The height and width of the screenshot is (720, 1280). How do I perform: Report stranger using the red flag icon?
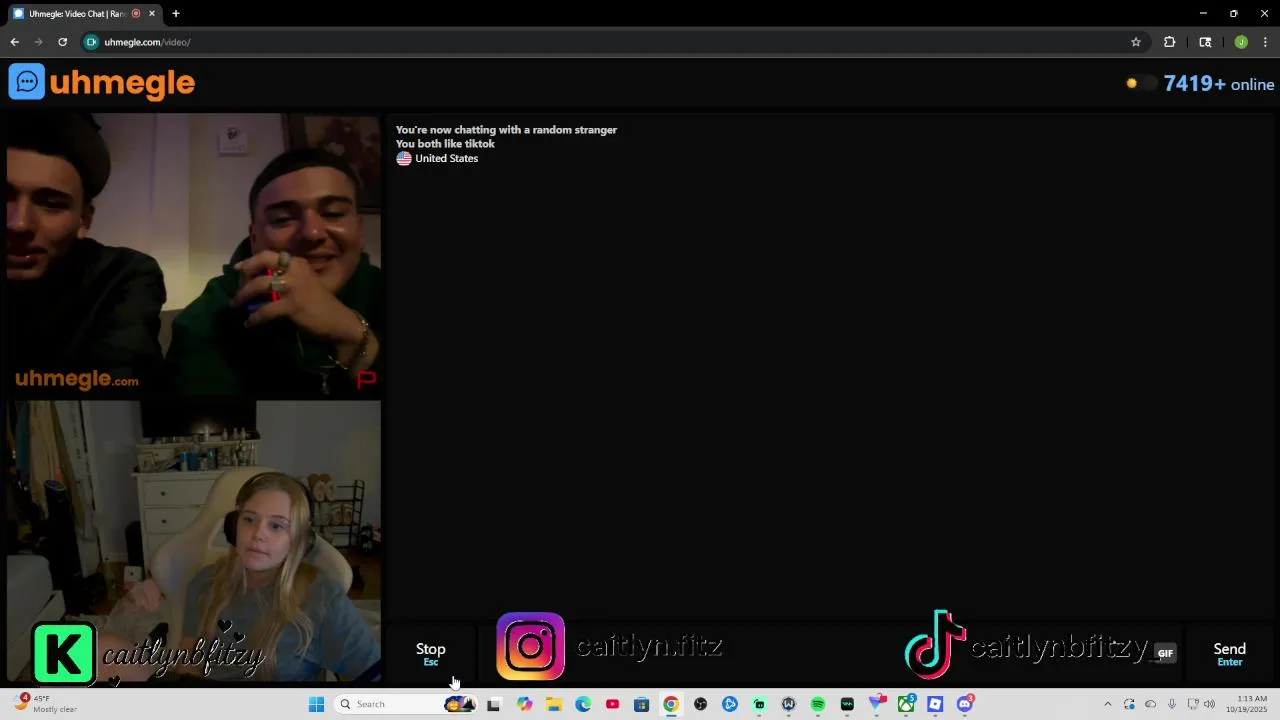[367, 379]
